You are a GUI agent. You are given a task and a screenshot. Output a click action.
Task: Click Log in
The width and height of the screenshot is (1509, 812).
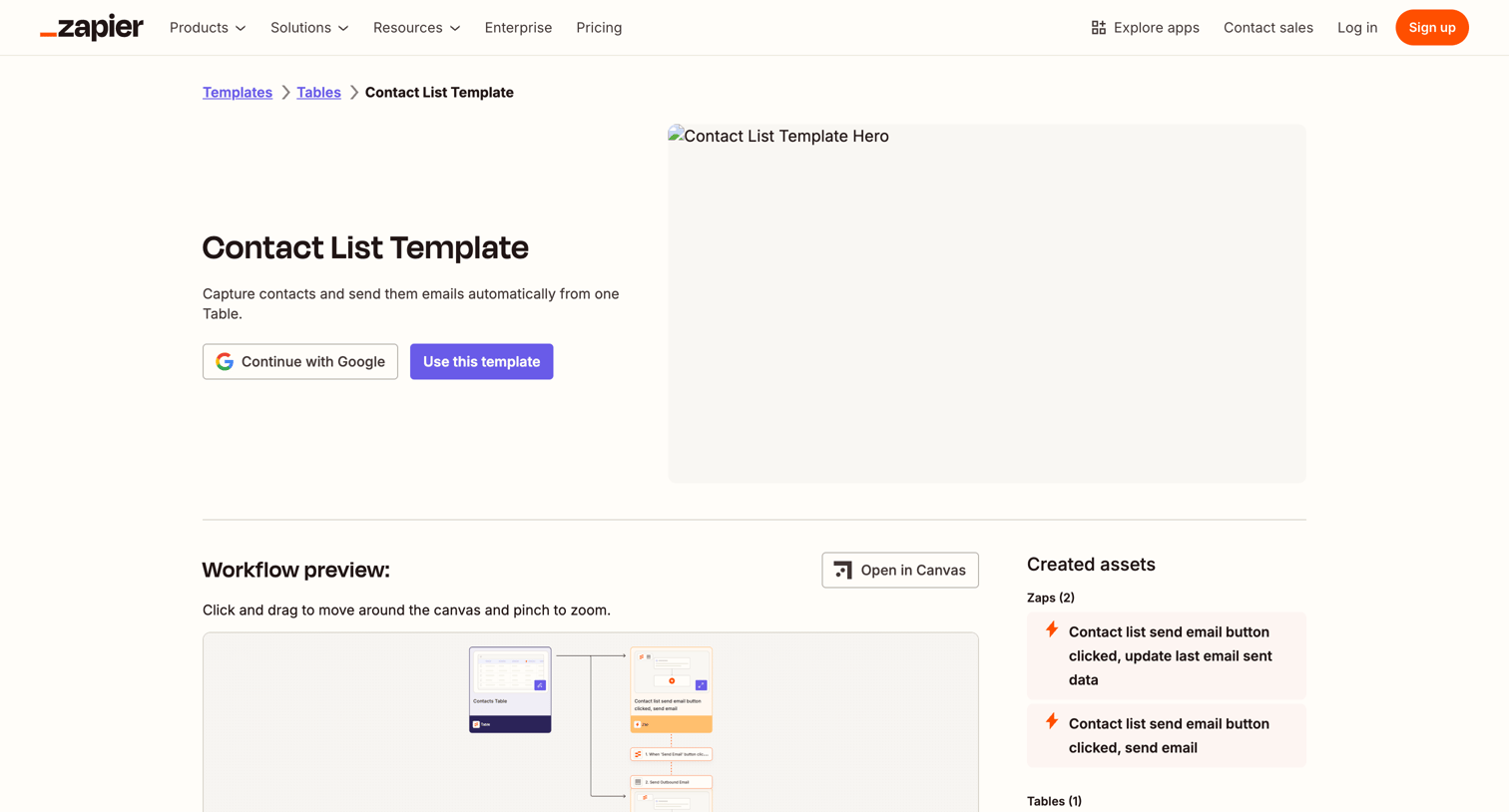(x=1357, y=28)
